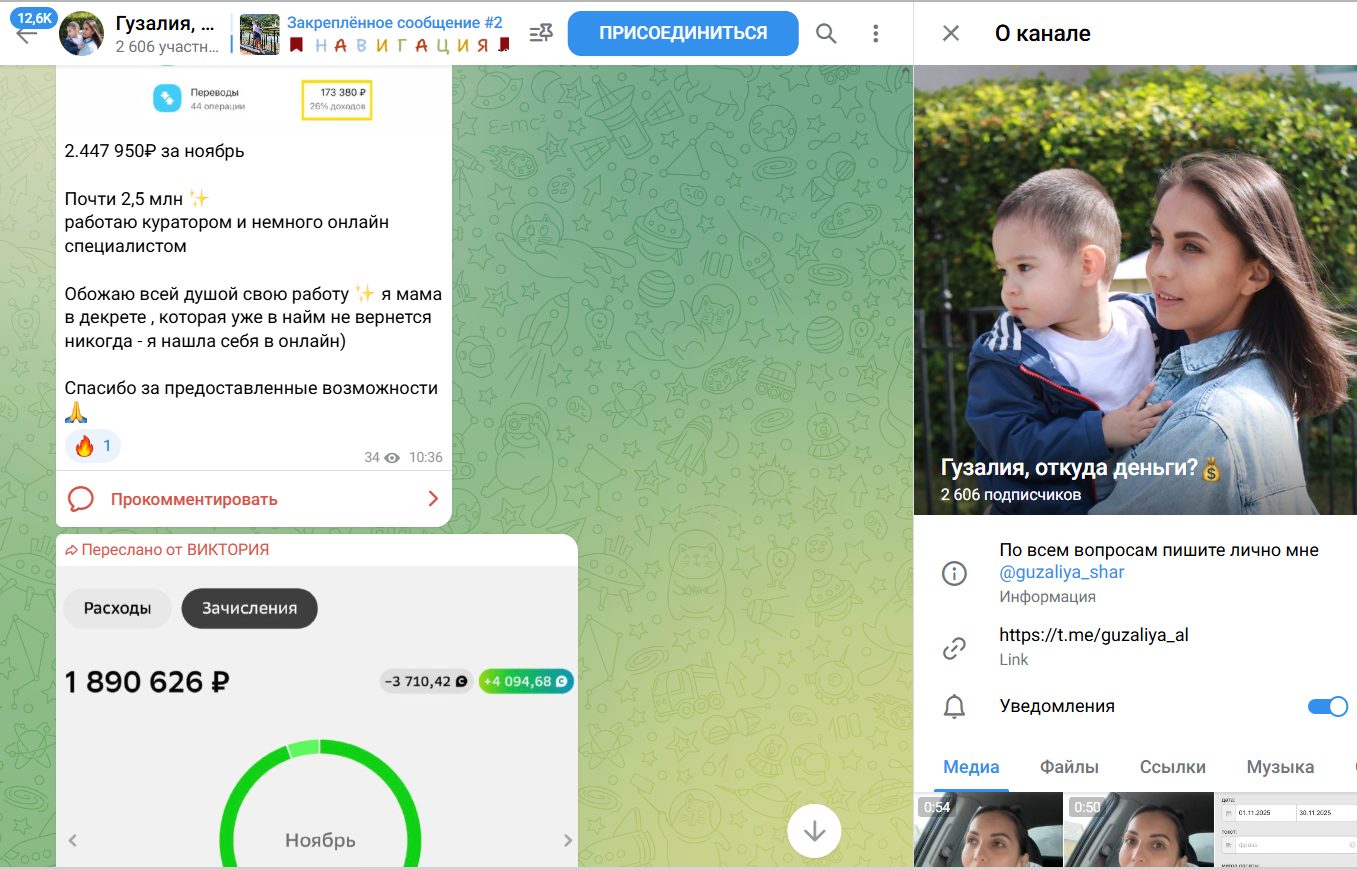Toggle channel notifications switch off

click(1327, 706)
